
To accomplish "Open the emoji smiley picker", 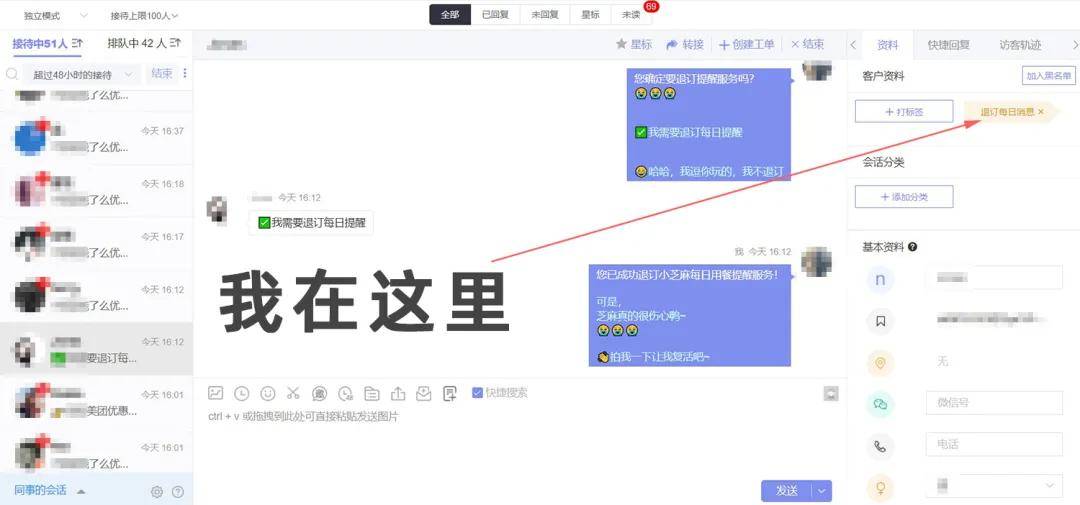I will 268,393.
